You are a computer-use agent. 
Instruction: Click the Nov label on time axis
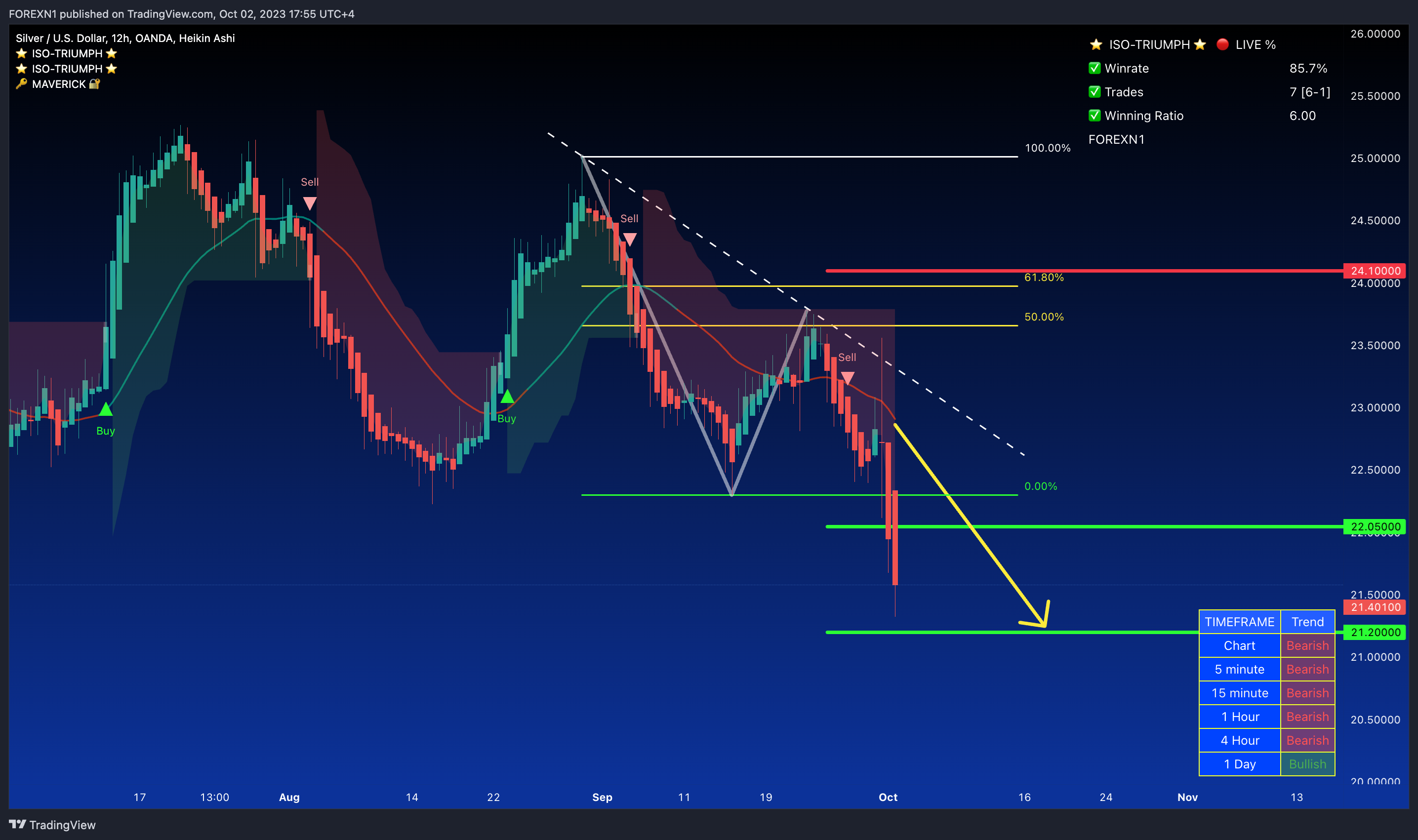[x=1188, y=797]
